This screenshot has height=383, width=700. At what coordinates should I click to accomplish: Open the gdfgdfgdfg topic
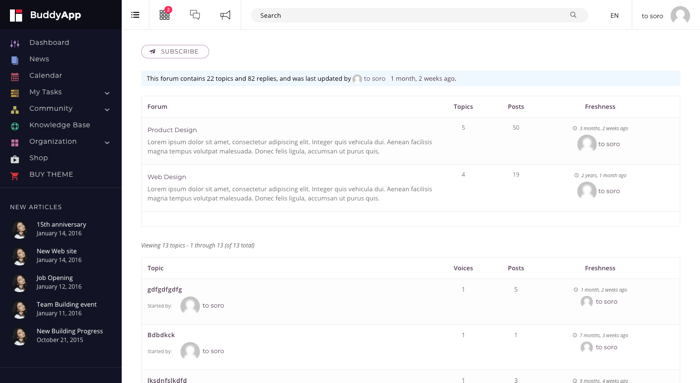(x=165, y=289)
